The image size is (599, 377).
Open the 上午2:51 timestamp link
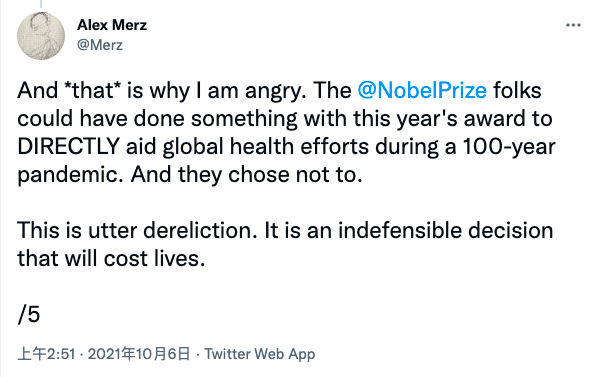tap(46, 354)
